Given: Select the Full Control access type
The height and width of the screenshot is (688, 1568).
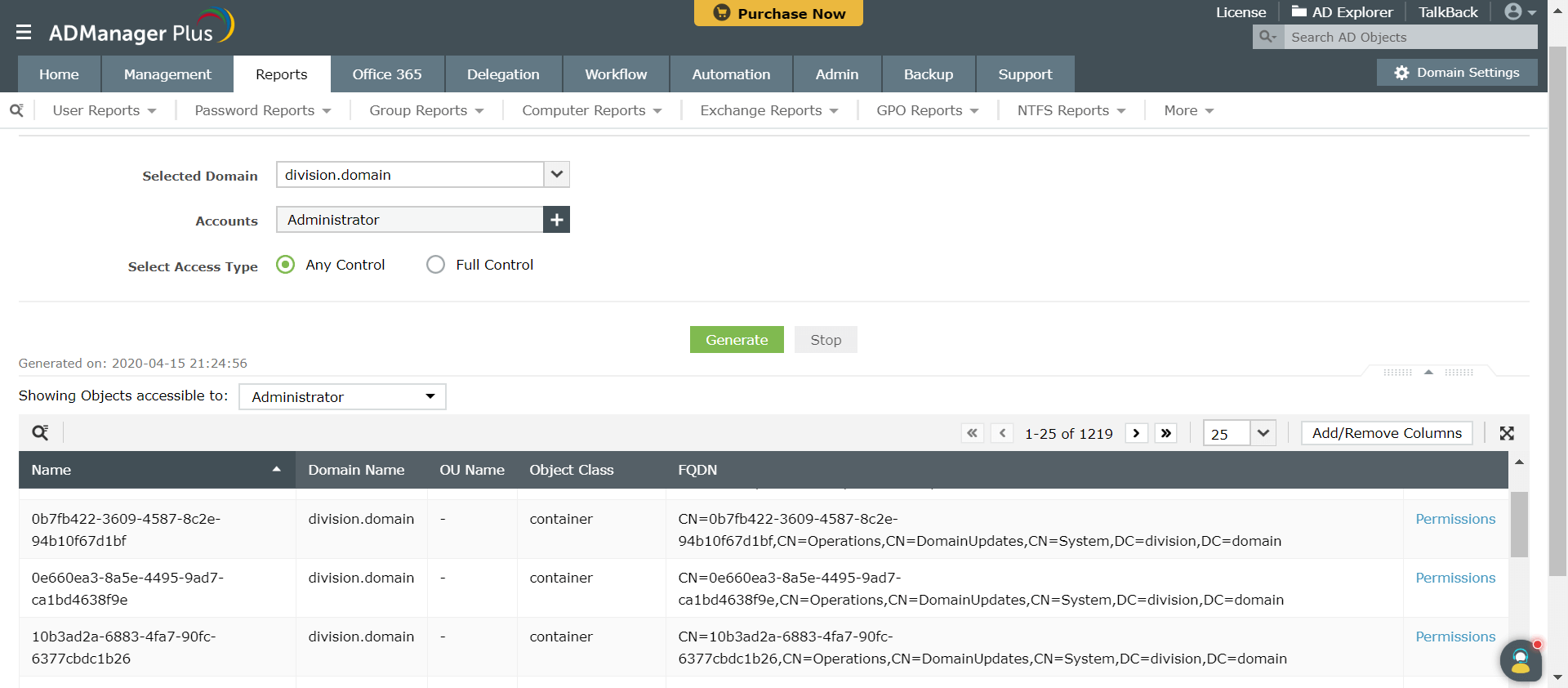Looking at the screenshot, I should tap(435, 265).
